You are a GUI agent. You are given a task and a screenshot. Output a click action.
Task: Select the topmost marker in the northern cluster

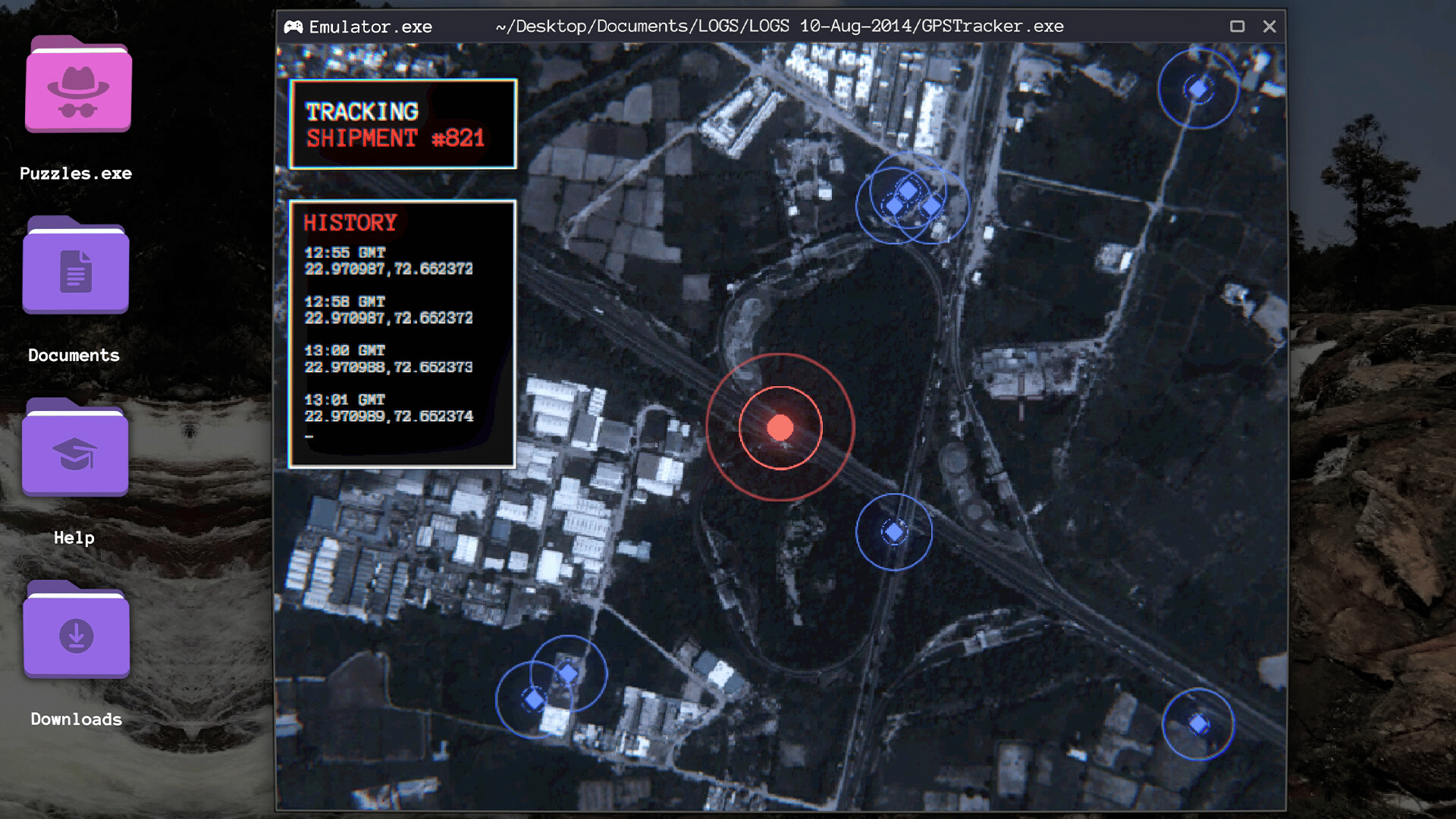click(908, 190)
